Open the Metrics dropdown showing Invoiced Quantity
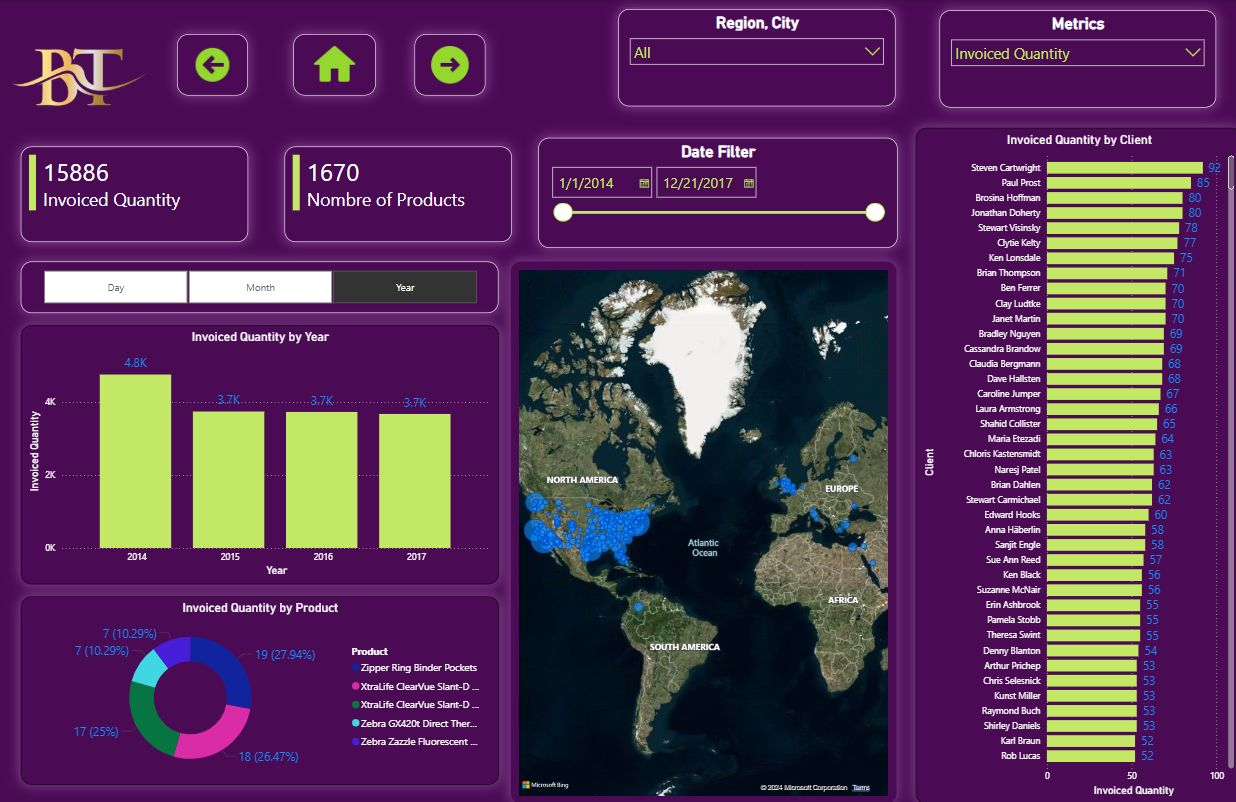 1190,53
